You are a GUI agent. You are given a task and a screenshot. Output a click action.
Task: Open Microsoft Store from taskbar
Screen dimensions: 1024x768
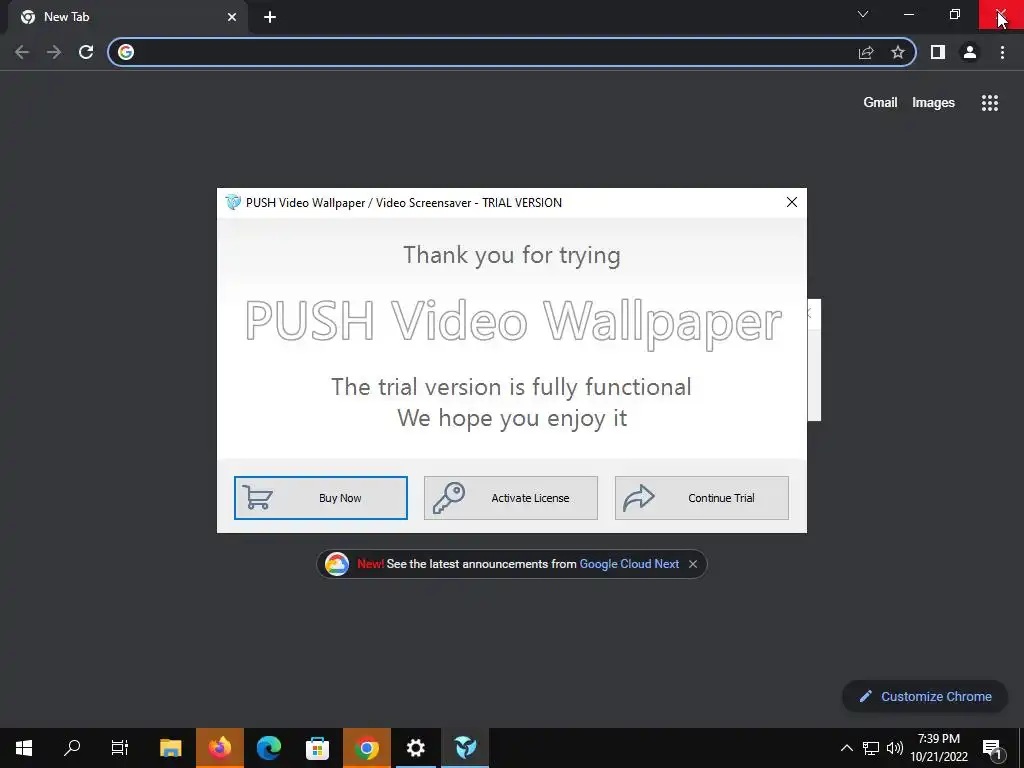pyautogui.click(x=317, y=748)
